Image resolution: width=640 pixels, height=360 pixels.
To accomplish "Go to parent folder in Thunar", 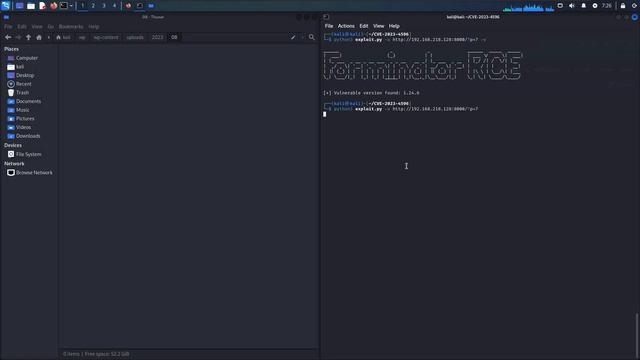I will point(28,37).
